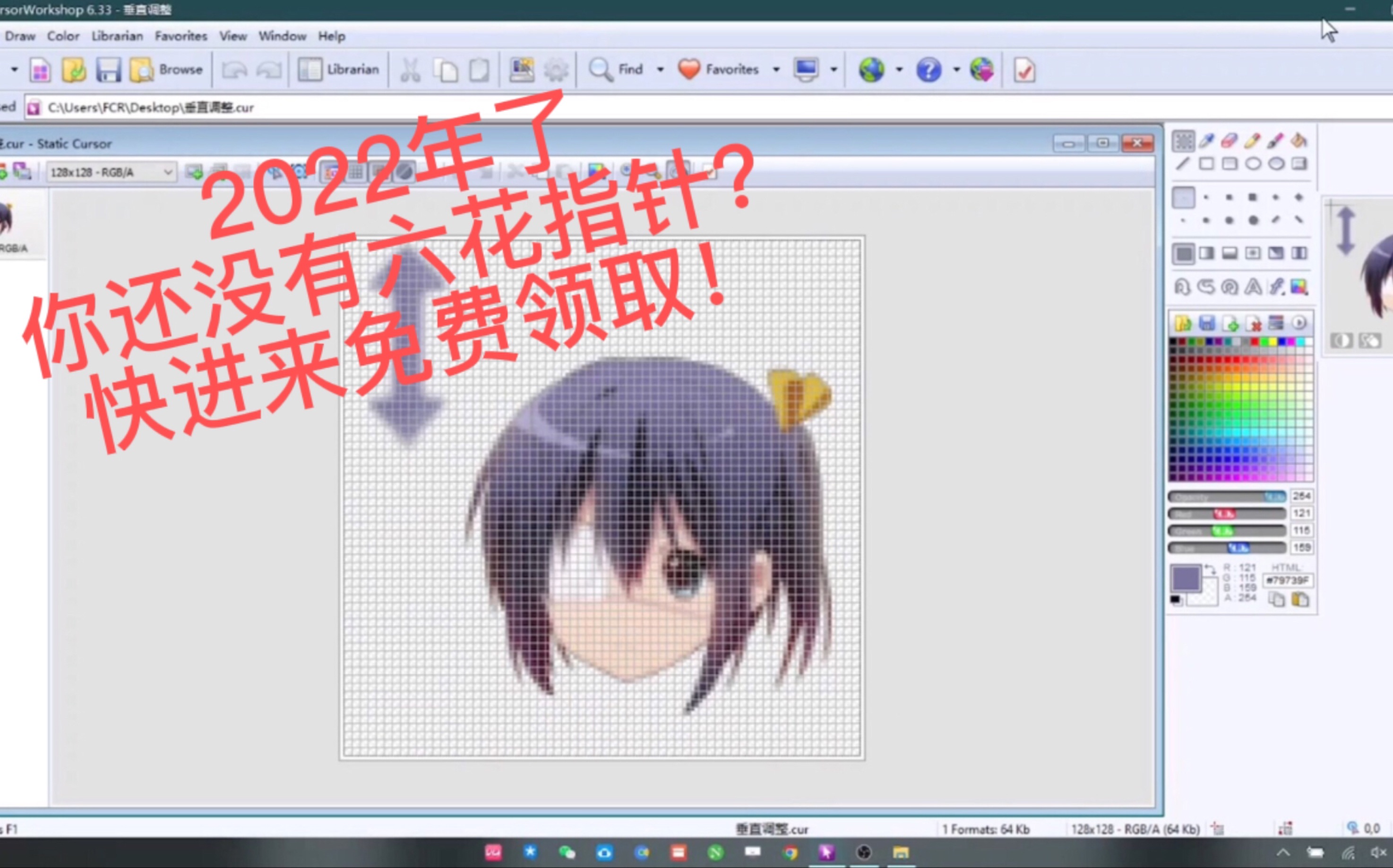Choose the Flood Fill bucket tool
This screenshot has height=868, width=1393.
click(x=1299, y=141)
